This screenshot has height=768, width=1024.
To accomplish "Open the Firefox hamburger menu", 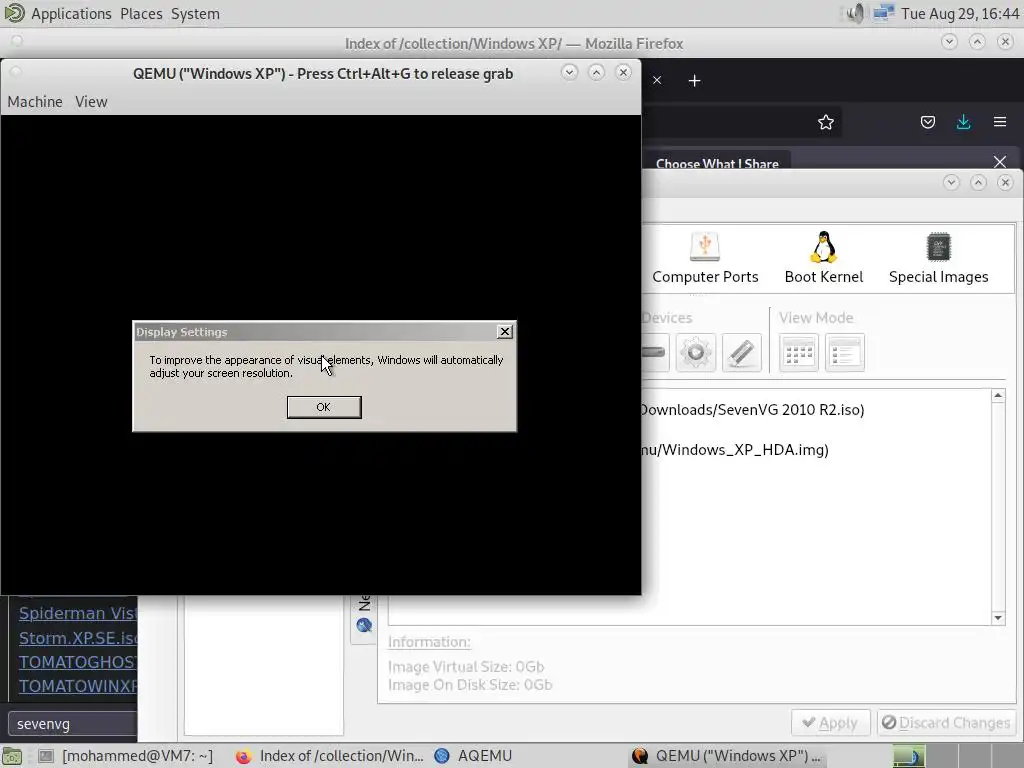I will pos(1000,122).
